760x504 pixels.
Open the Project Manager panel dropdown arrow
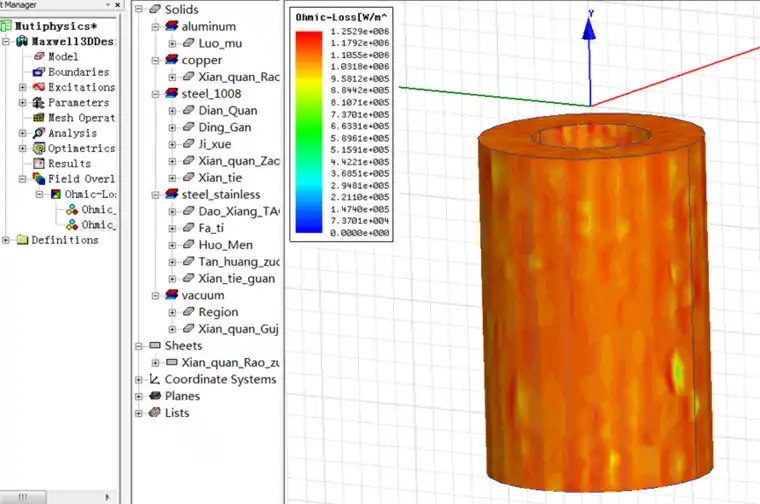pos(108,4)
